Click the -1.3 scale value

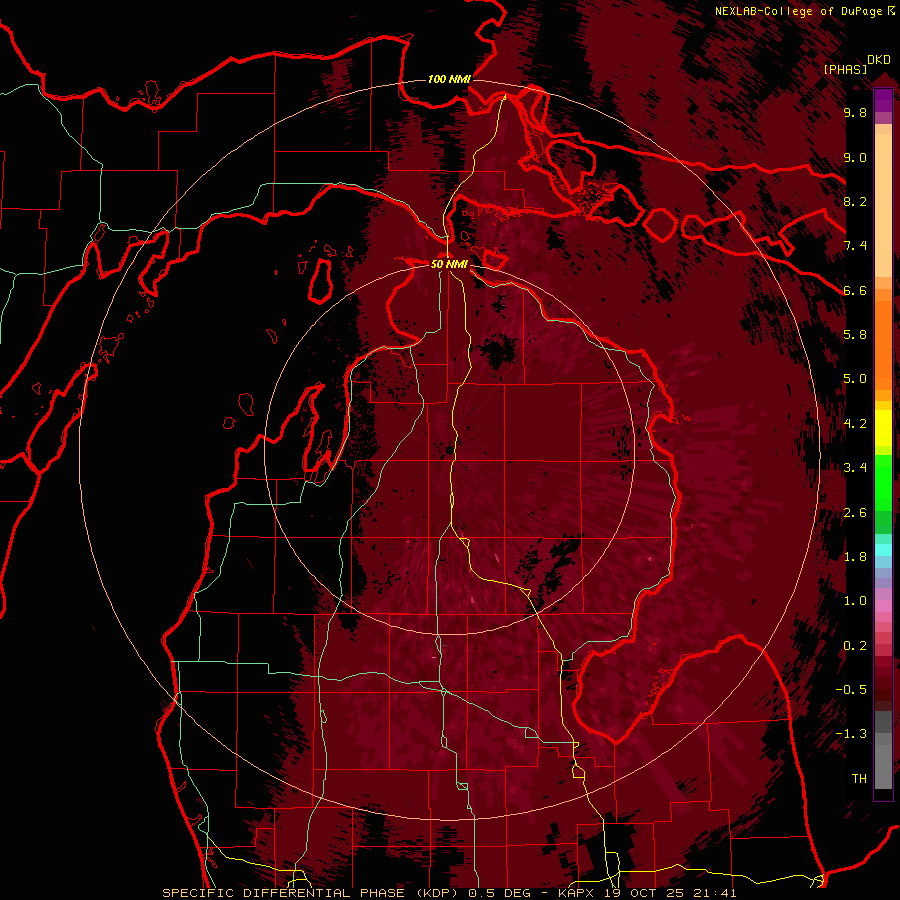[851, 734]
